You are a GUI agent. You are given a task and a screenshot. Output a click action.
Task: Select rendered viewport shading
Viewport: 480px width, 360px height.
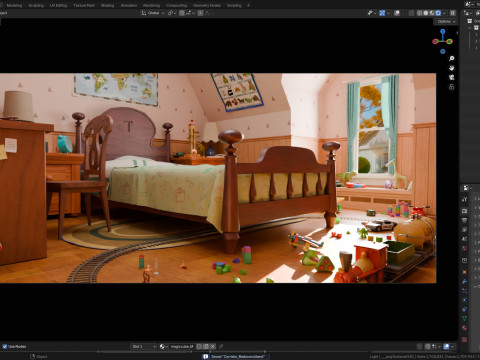[x=438, y=13]
